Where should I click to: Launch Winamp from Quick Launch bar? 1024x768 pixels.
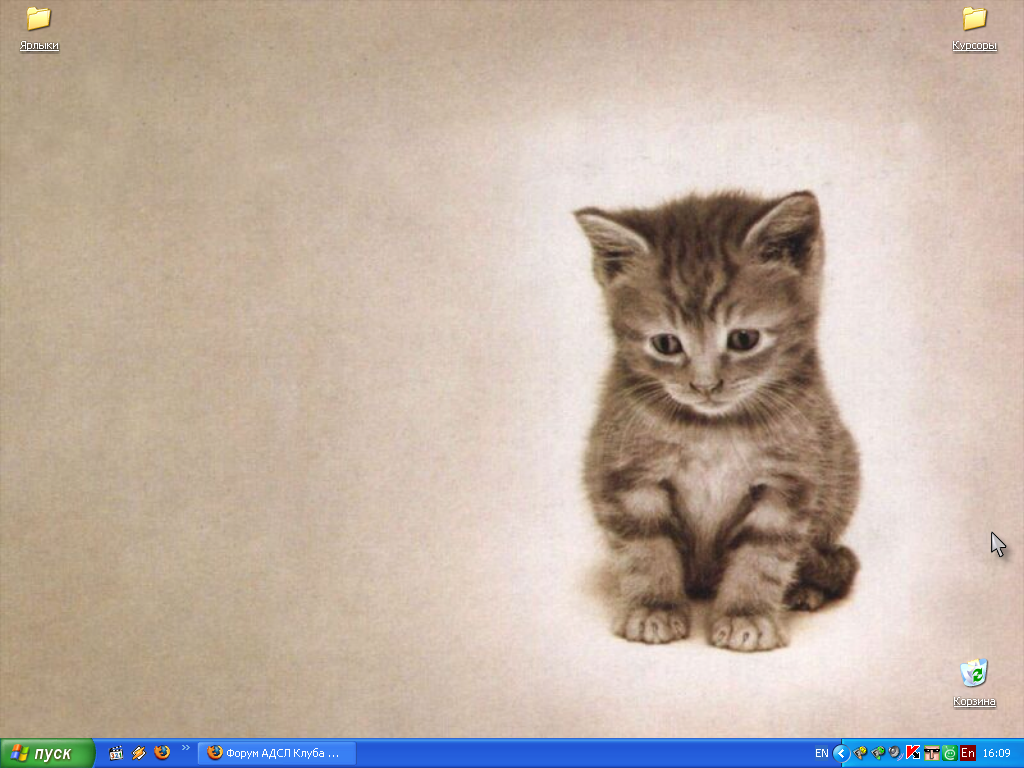(x=139, y=753)
